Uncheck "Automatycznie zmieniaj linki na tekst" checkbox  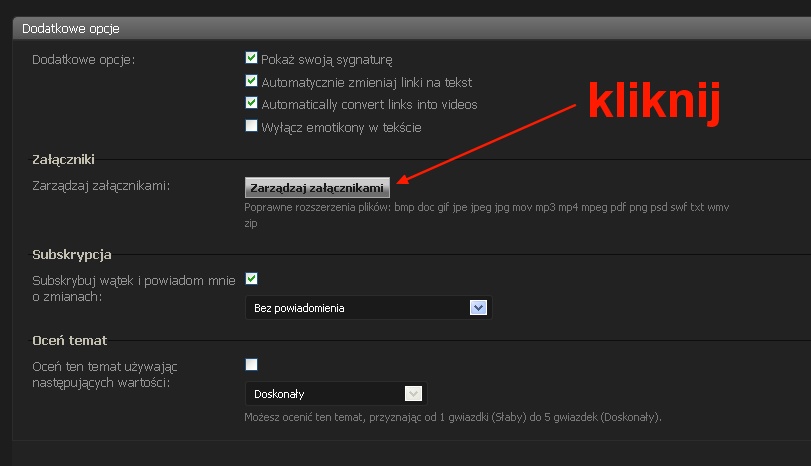[252, 82]
